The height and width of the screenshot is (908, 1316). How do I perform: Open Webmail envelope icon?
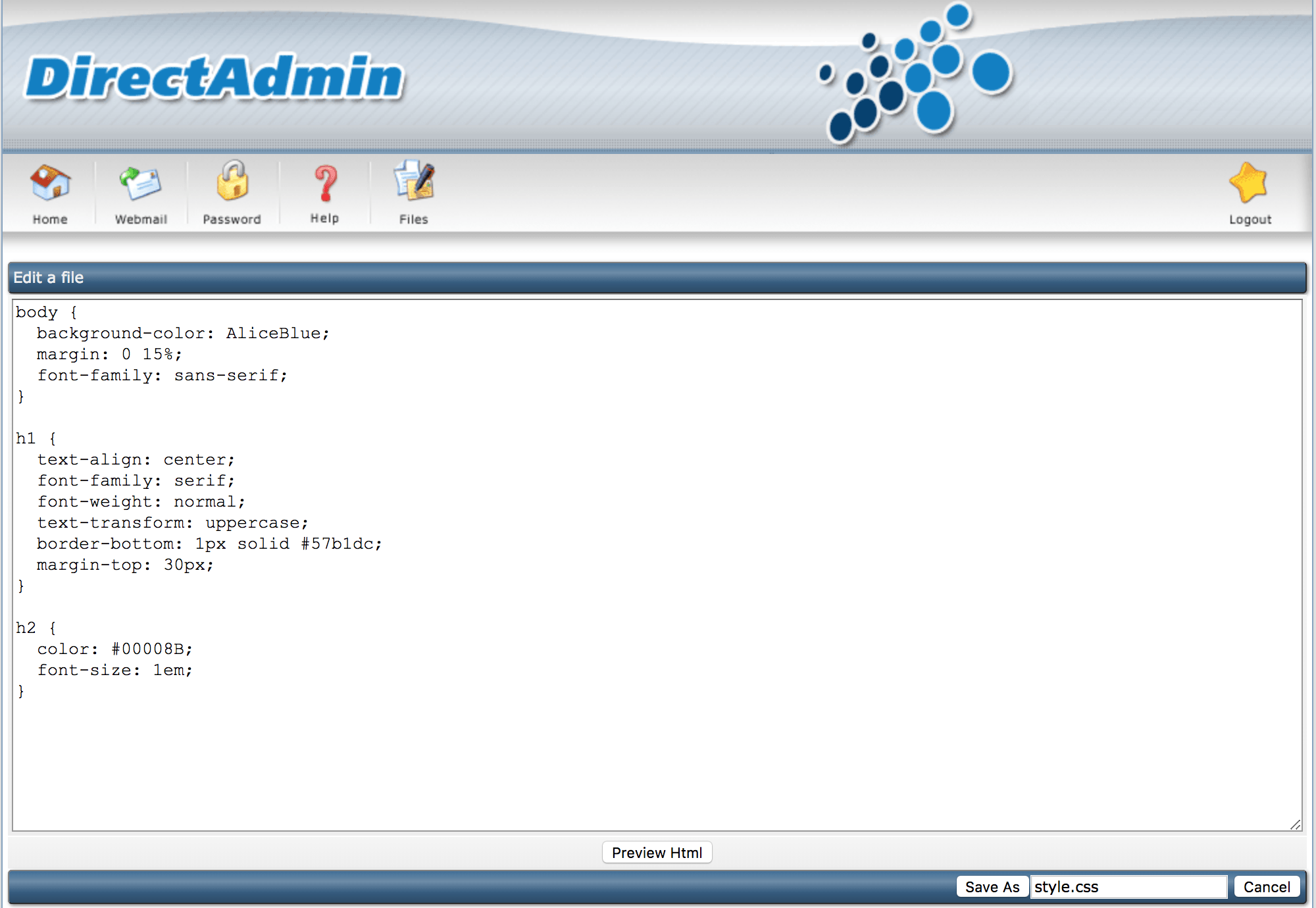140,183
